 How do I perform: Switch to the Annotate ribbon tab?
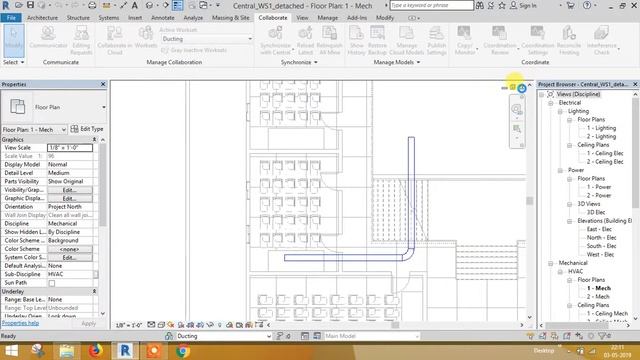click(163, 18)
